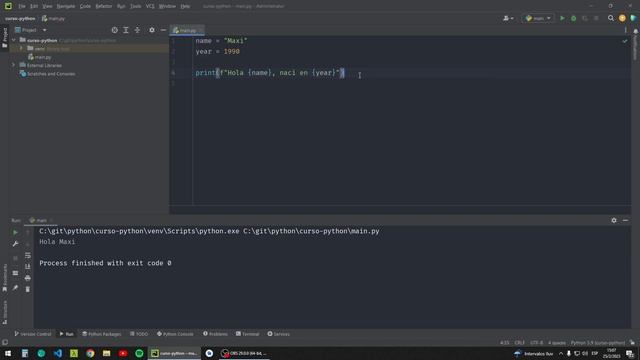Open the JetBrains Toolbox icon in toolbar
The width and height of the screenshot is (640, 360).
point(633,18)
